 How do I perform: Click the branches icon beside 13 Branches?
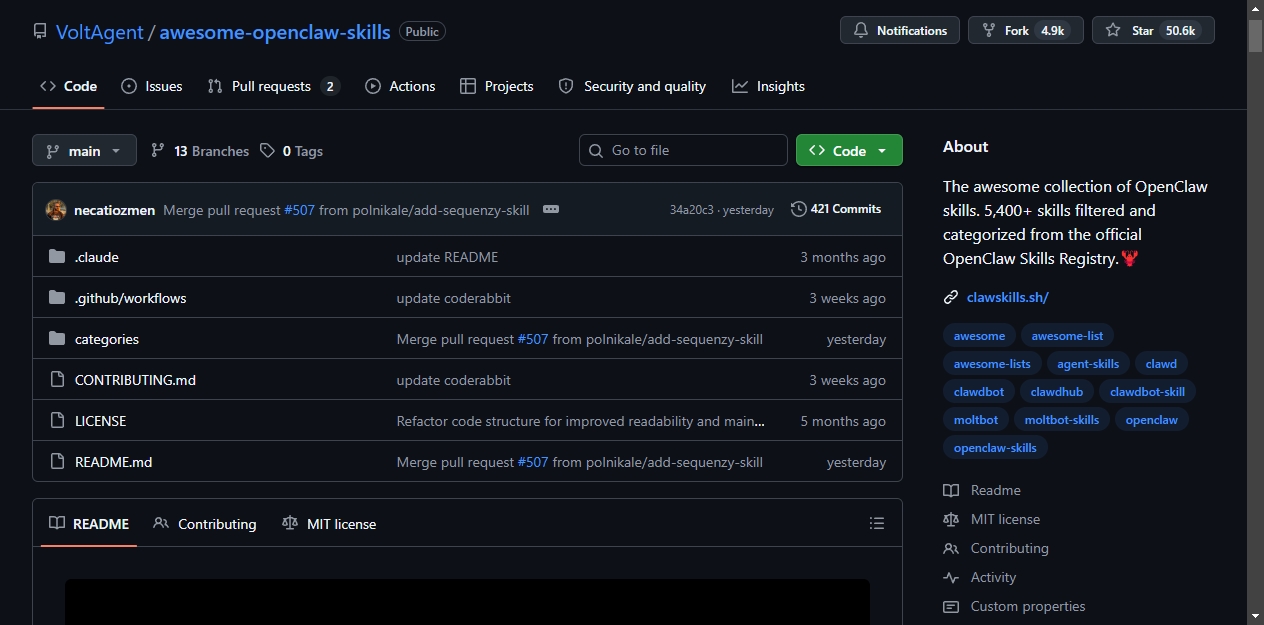(158, 151)
